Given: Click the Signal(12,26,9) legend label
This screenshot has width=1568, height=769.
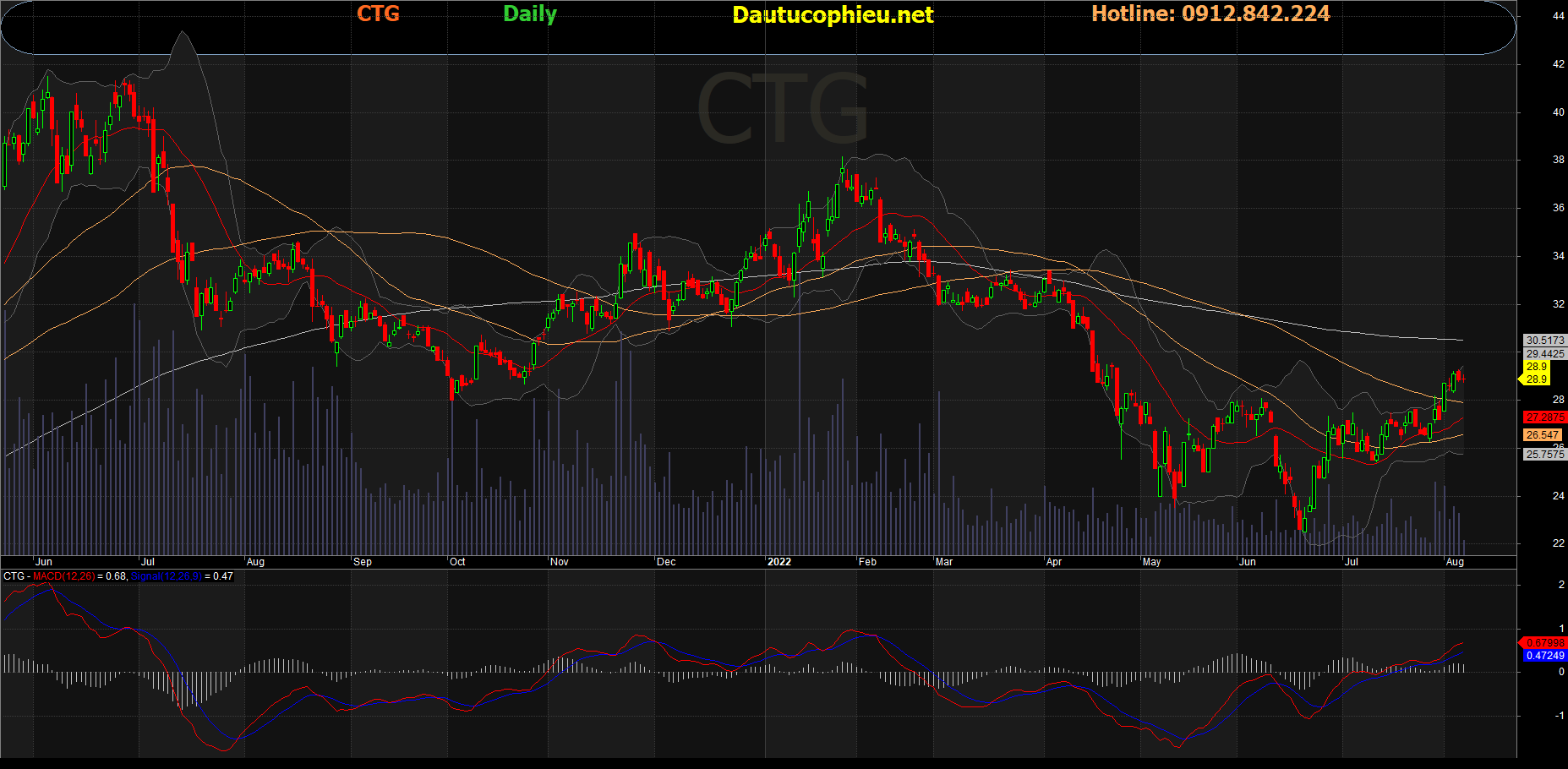Looking at the screenshot, I should 167,576.
